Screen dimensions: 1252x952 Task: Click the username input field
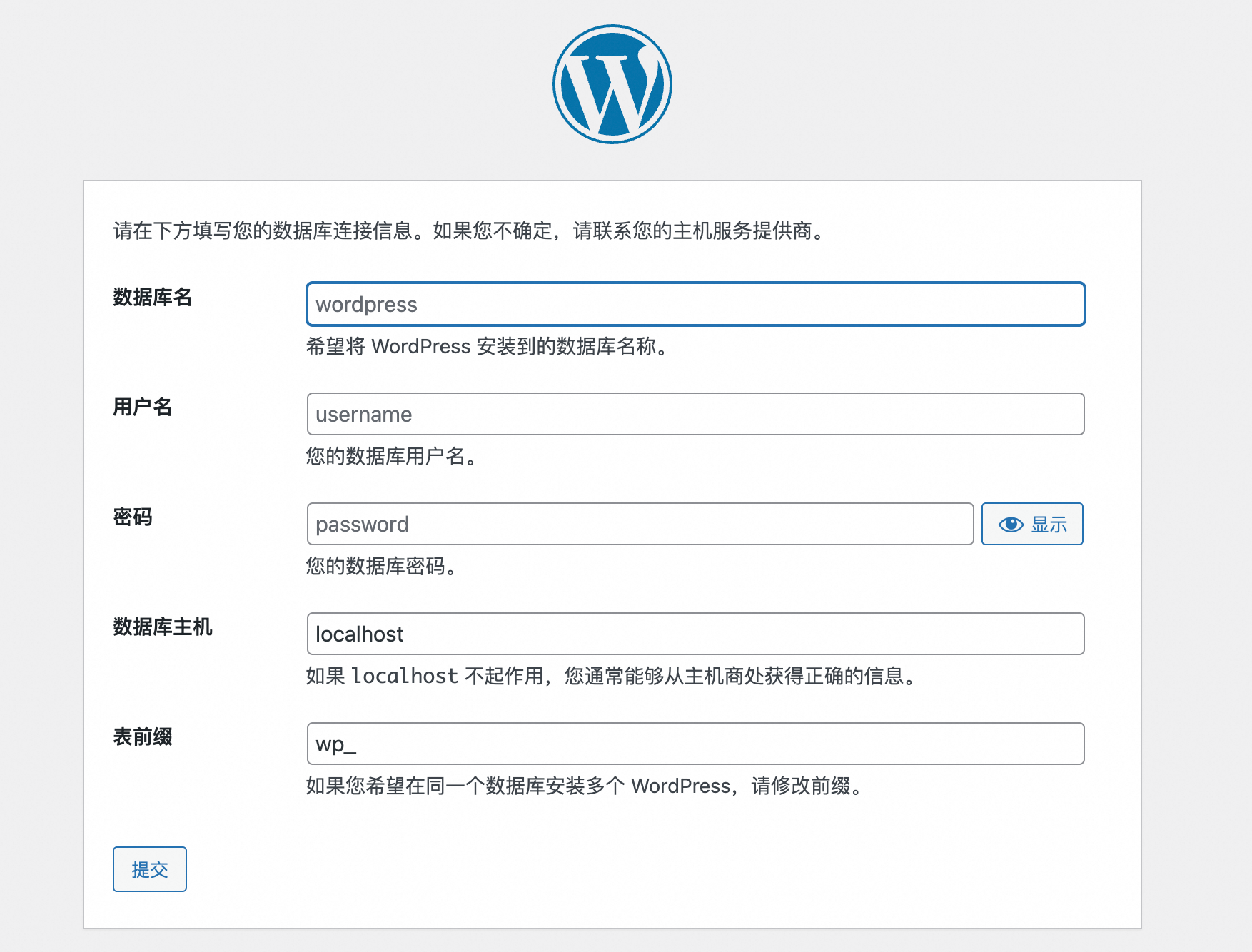click(x=696, y=414)
